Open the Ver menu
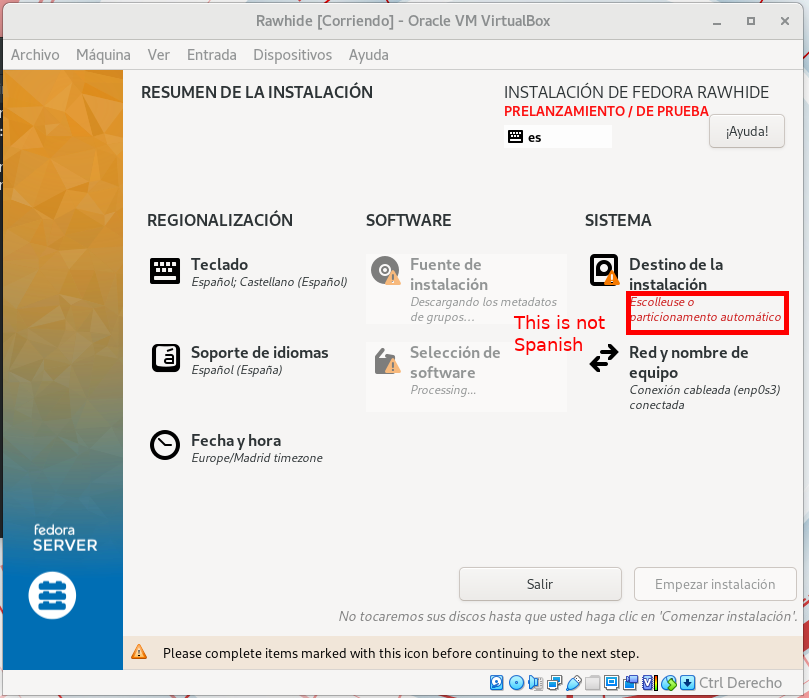Image resolution: width=809 pixels, height=698 pixels. click(158, 55)
